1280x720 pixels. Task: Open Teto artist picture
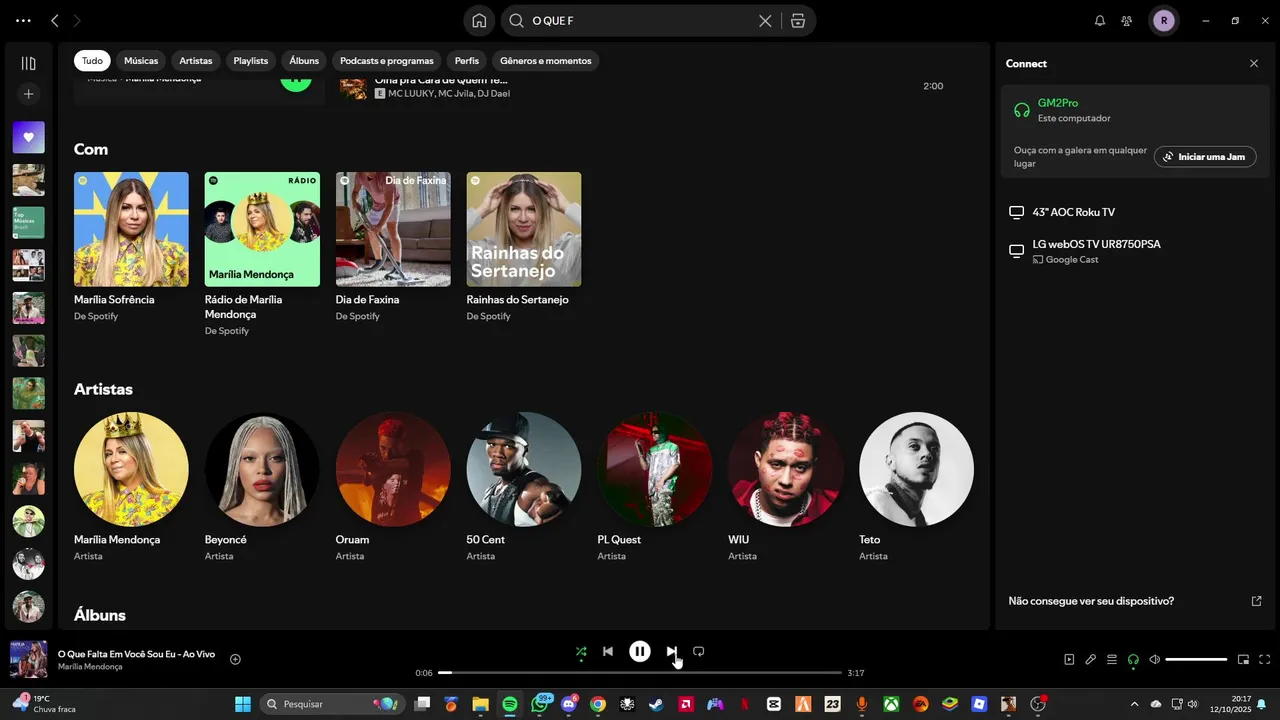point(916,469)
